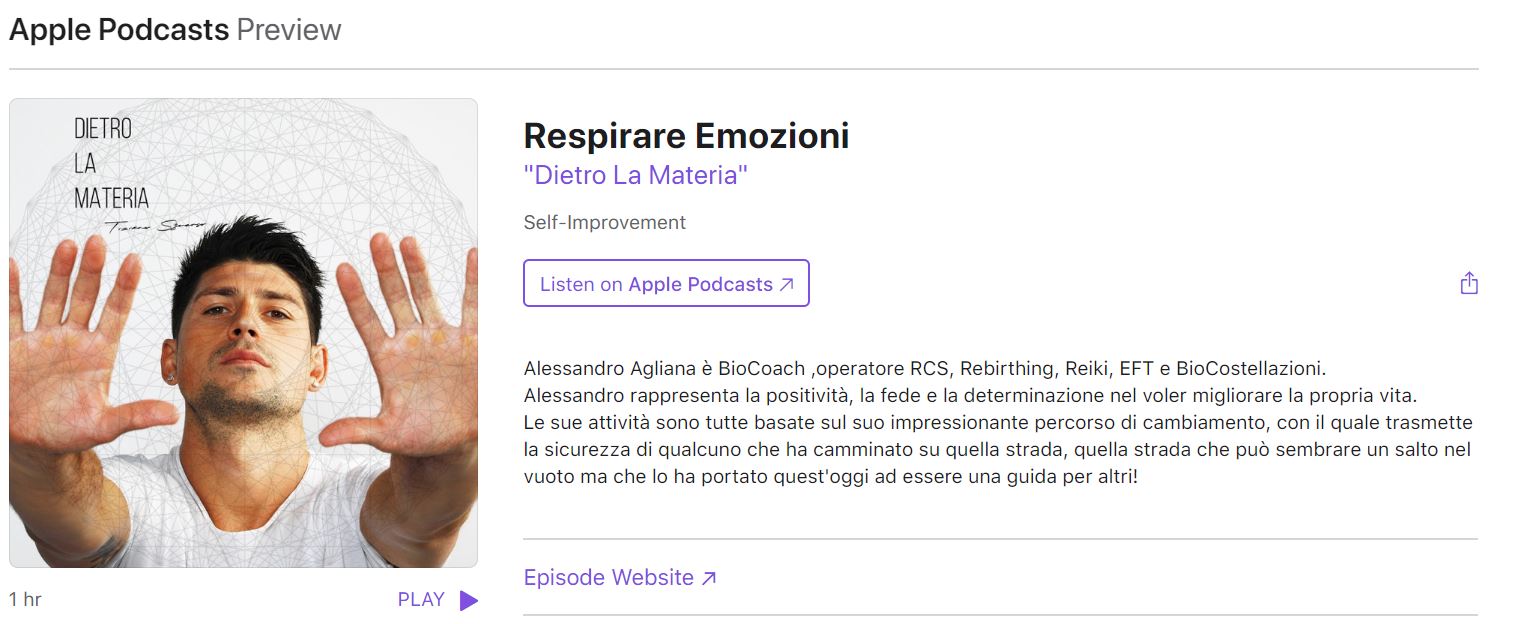Click the Apple Podcasts header title

(x=119, y=30)
